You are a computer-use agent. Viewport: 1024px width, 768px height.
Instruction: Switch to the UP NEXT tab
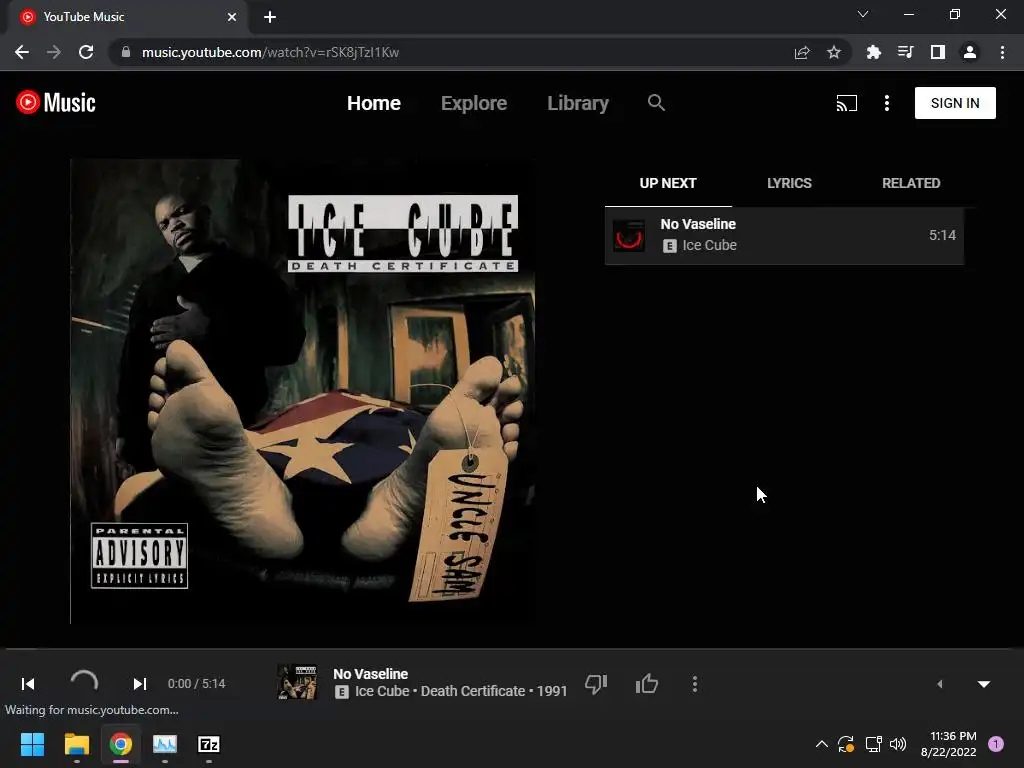[667, 184]
